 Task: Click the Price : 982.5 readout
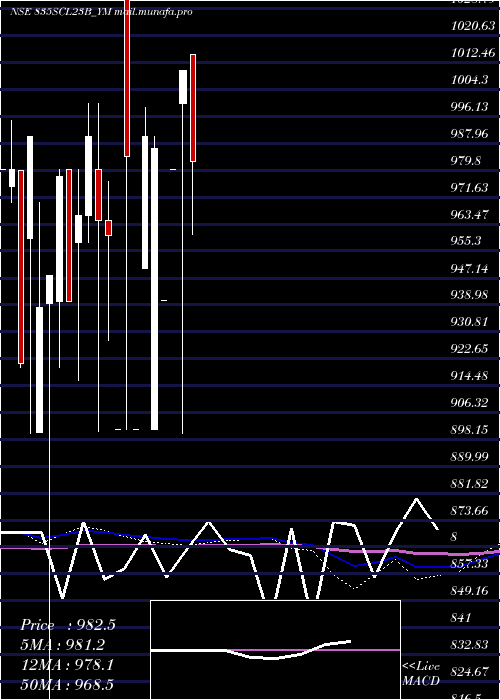tap(68, 625)
